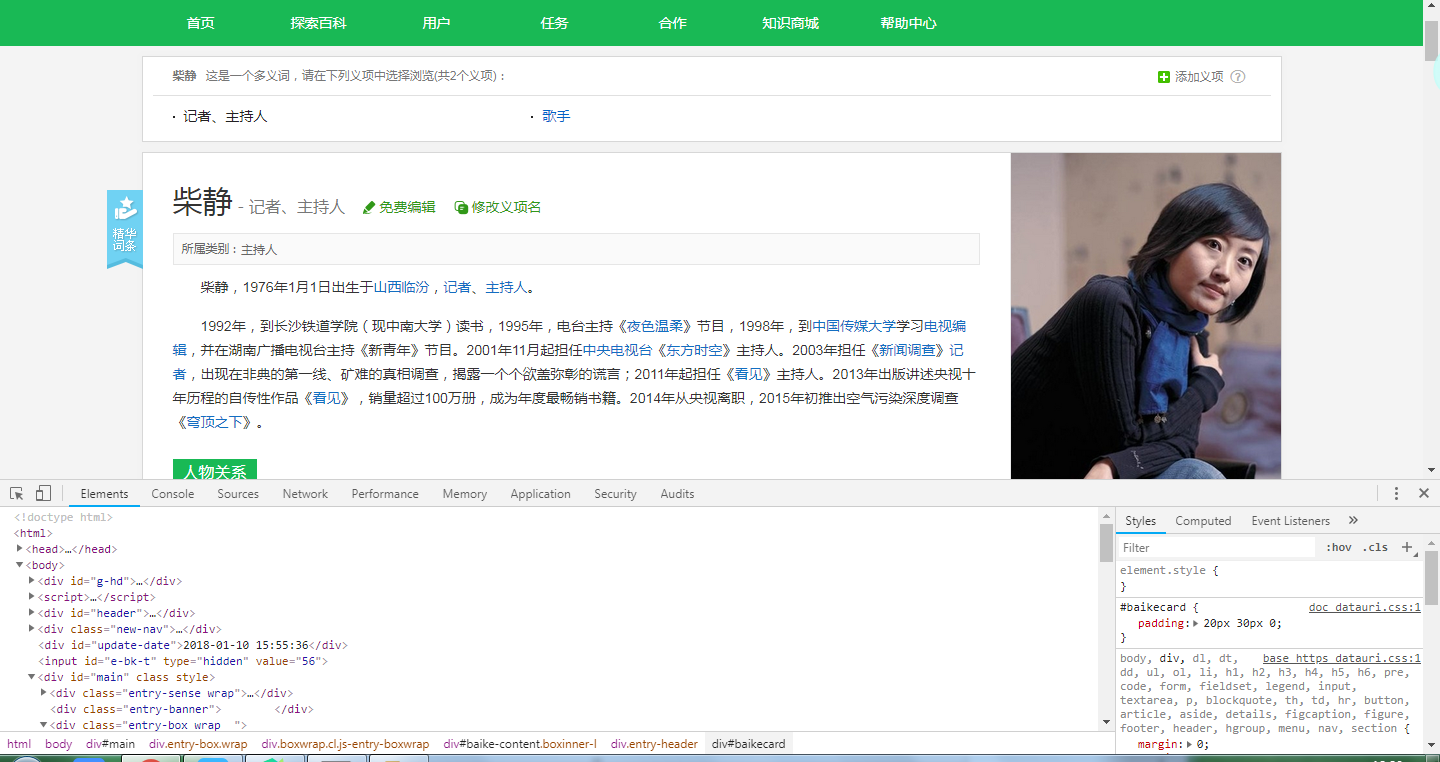Activate the inspect element picker icon

17,494
